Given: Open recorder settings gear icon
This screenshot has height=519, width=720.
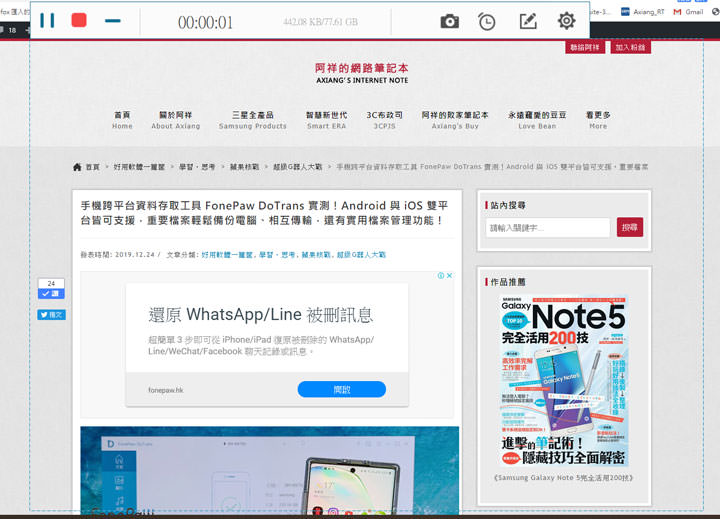Looking at the screenshot, I should 567,21.
